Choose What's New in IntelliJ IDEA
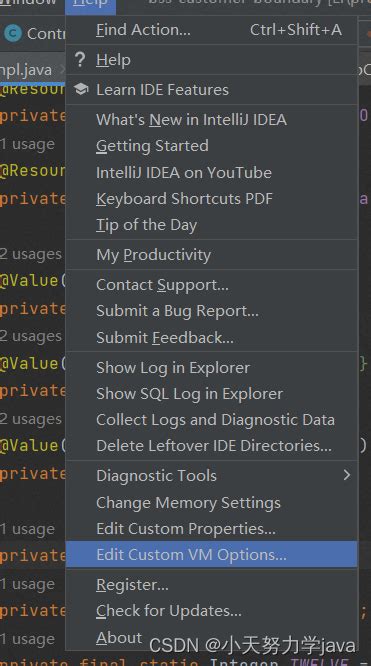The image size is (371, 666). click(x=212, y=120)
